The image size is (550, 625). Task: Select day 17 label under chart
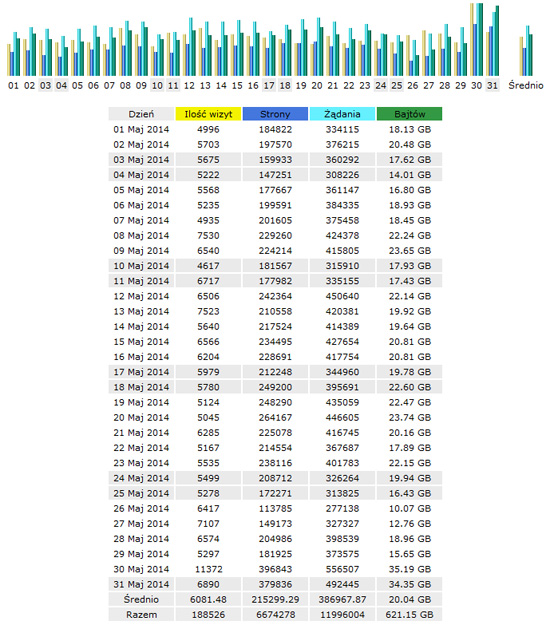(269, 85)
